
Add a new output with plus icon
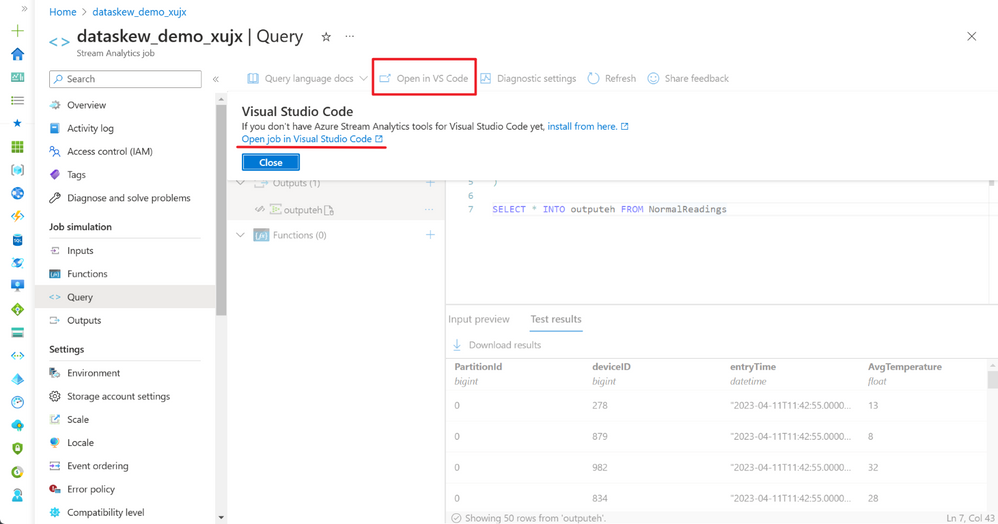pyautogui.click(x=430, y=183)
